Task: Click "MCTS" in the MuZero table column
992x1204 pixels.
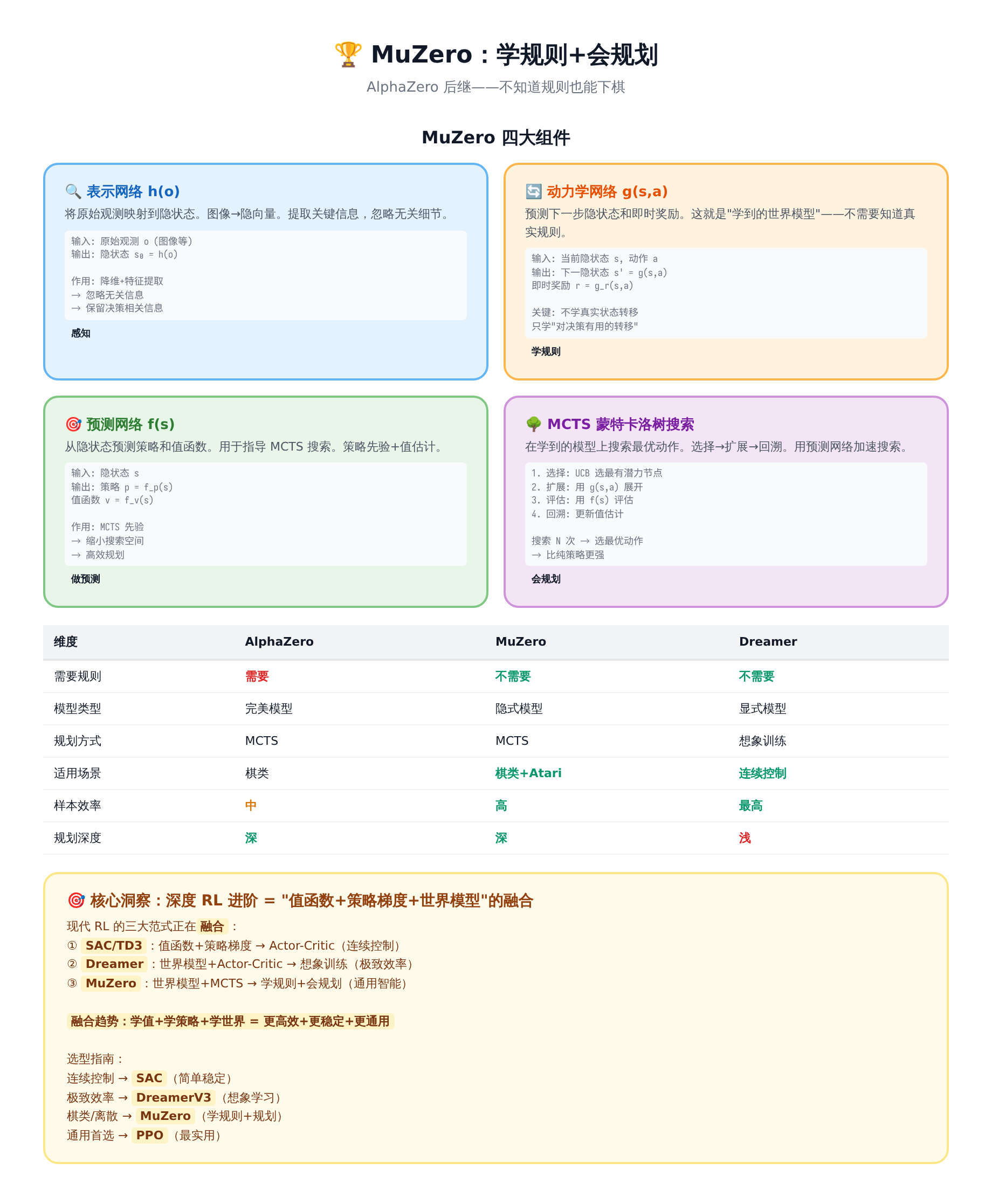Action: (x=512, y=741)
